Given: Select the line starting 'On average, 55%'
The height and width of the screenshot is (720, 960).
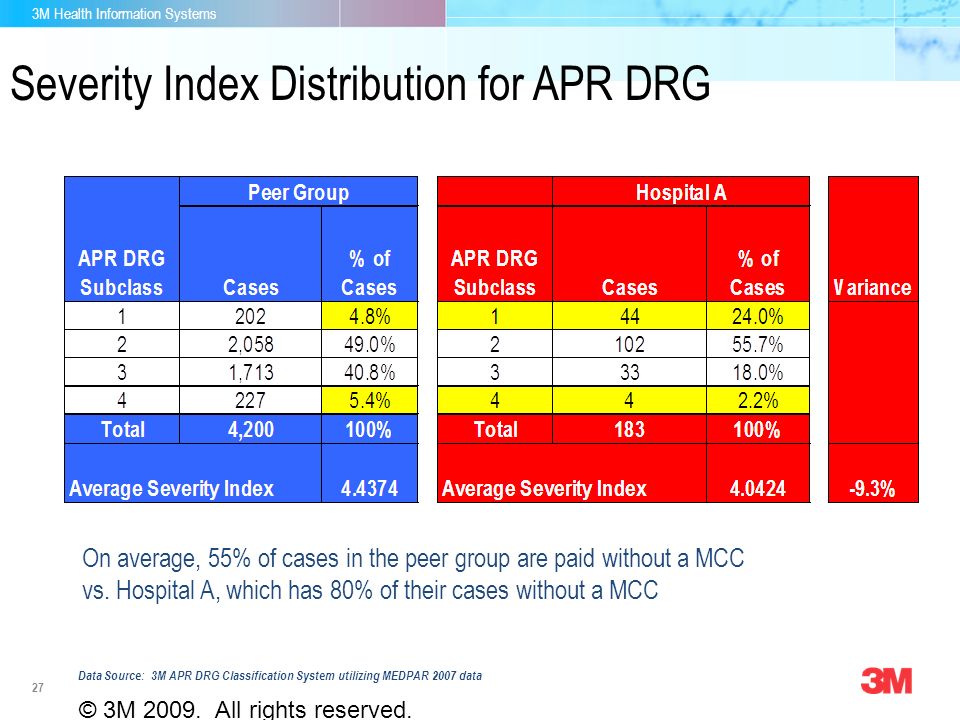Looking at the screenshot, I should 413,558.
